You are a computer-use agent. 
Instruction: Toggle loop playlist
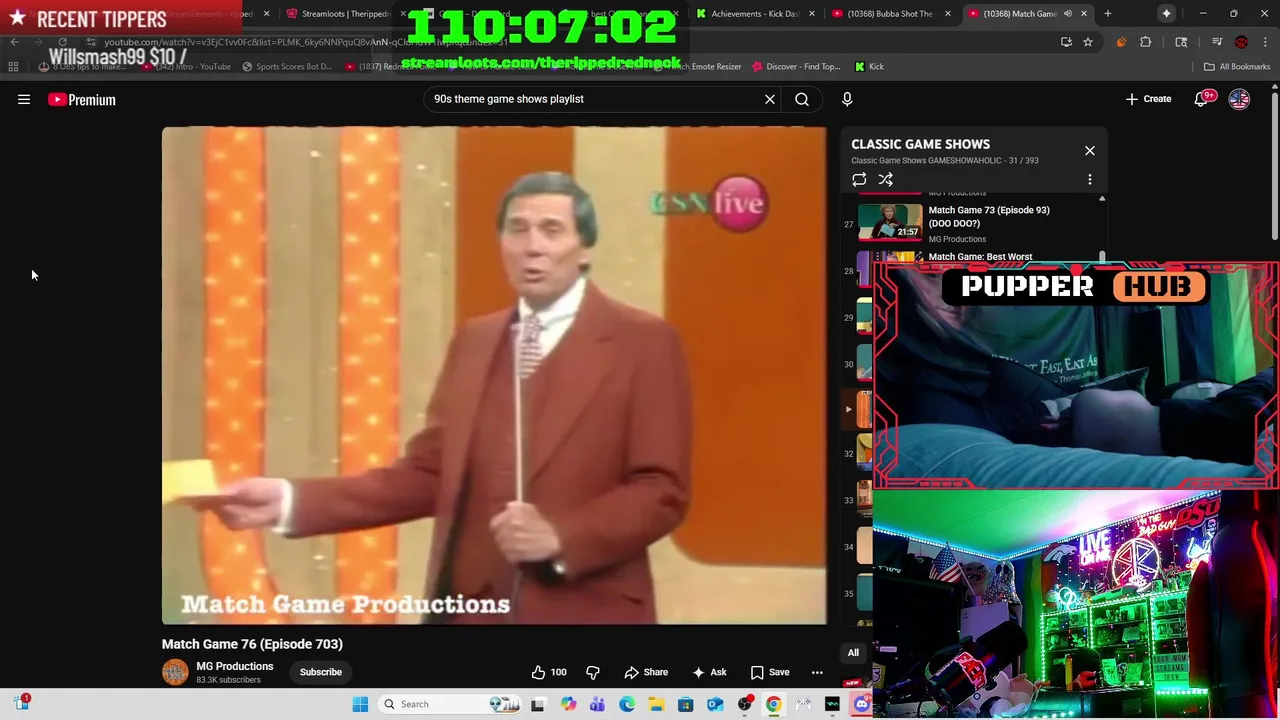pyautogui.click(x=859, y=180)
